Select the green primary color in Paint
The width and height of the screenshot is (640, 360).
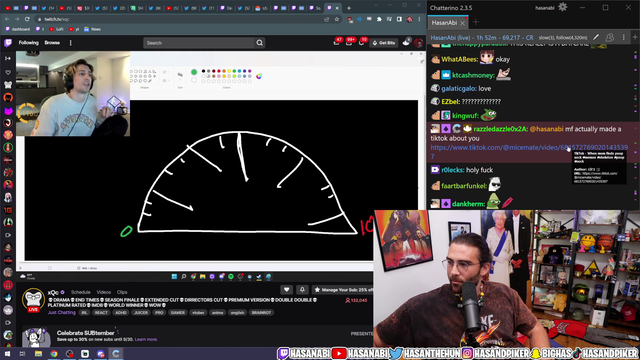[x=194, y=72]
